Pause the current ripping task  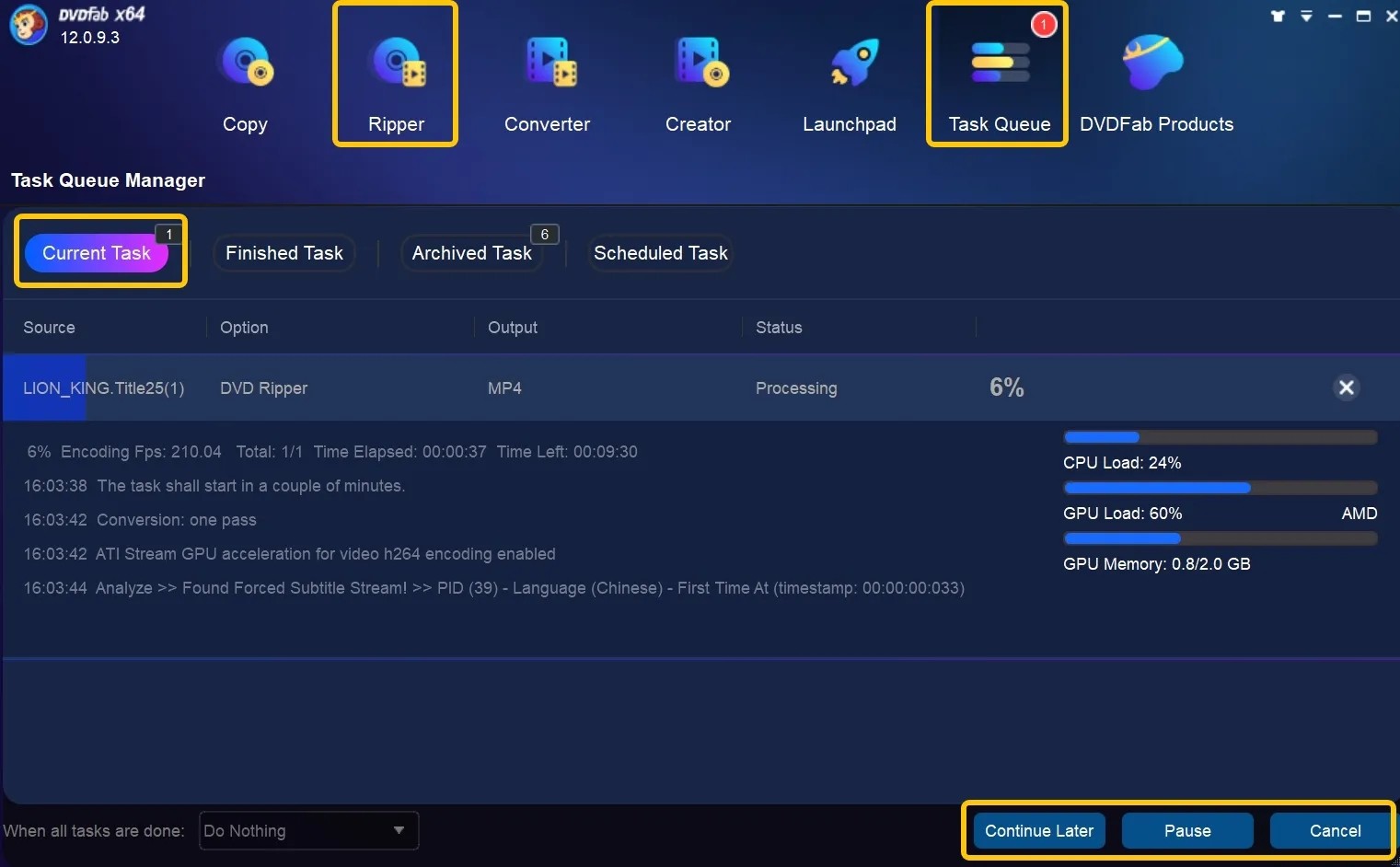(x=1187, y=831)
